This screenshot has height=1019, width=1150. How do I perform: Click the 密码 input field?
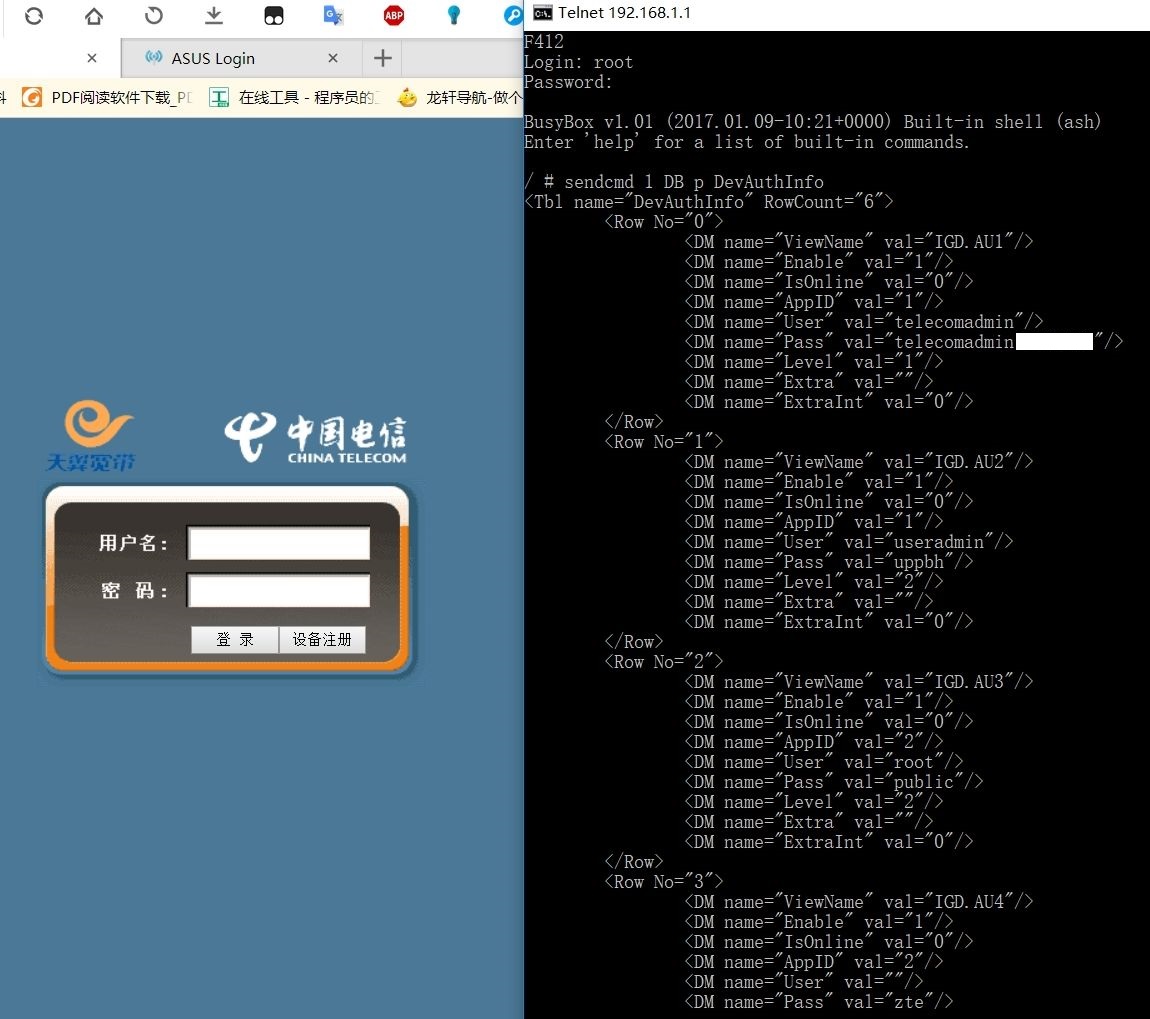[x=279, y=591]
